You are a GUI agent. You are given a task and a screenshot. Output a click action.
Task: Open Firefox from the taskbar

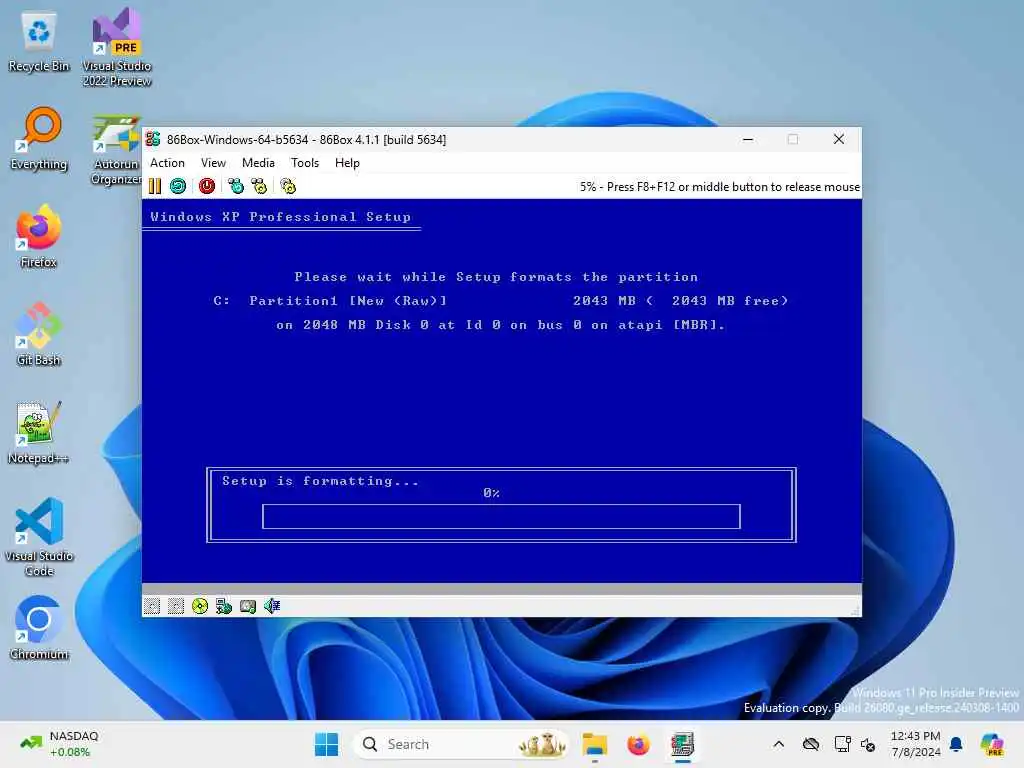638,744
